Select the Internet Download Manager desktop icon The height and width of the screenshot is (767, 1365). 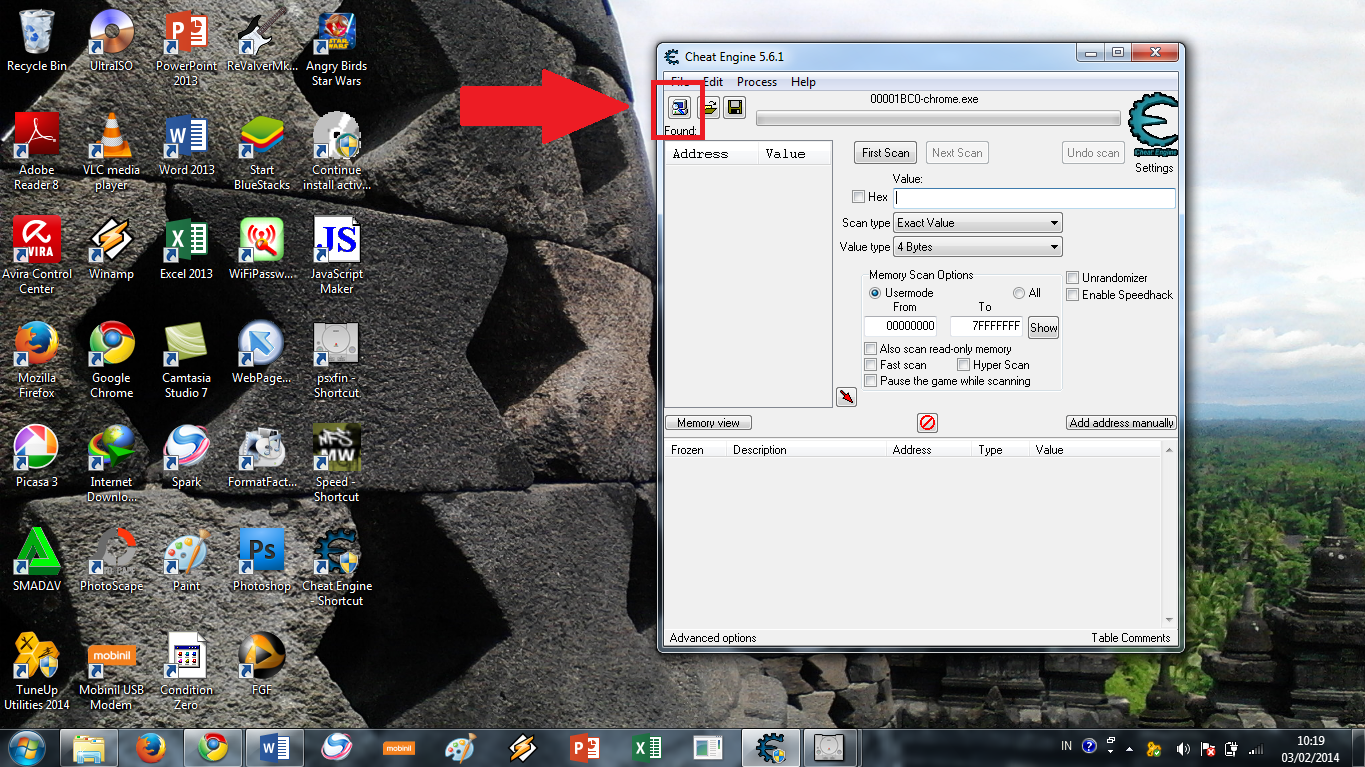(111, 464)
